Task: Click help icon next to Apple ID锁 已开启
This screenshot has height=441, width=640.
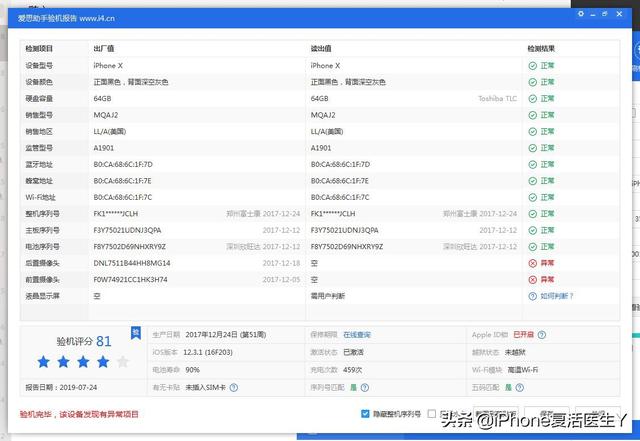Action: [542, 335]
